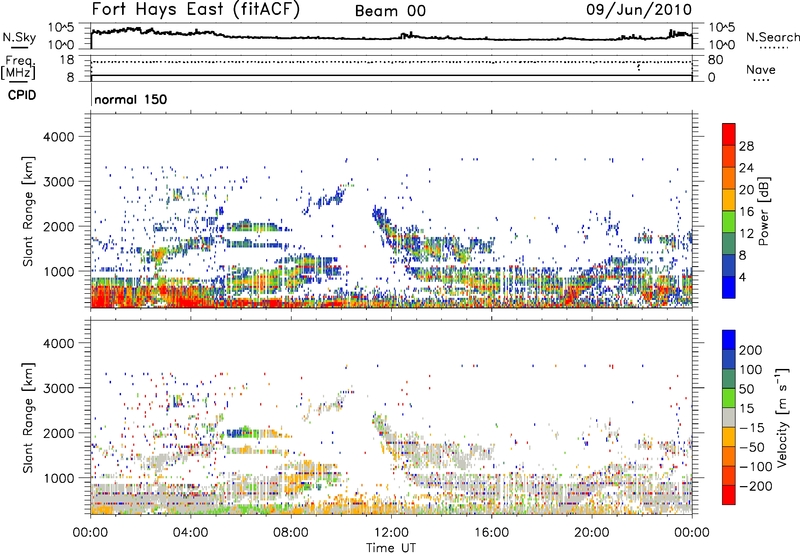The width and height of the screenshot is (800, 554).
Task: Click the '08:00' time axis label
Action: click(x=291, y=533)
